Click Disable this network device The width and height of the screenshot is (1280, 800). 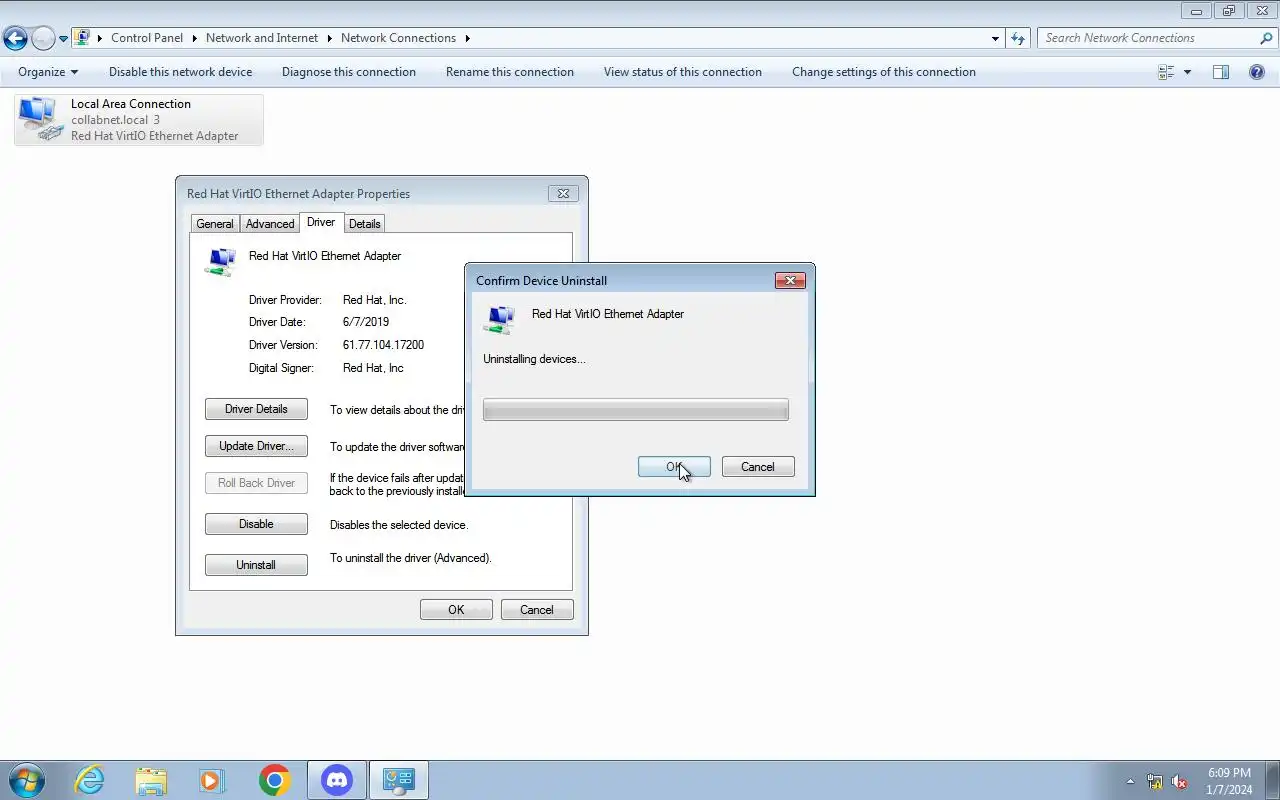(180, 72)
